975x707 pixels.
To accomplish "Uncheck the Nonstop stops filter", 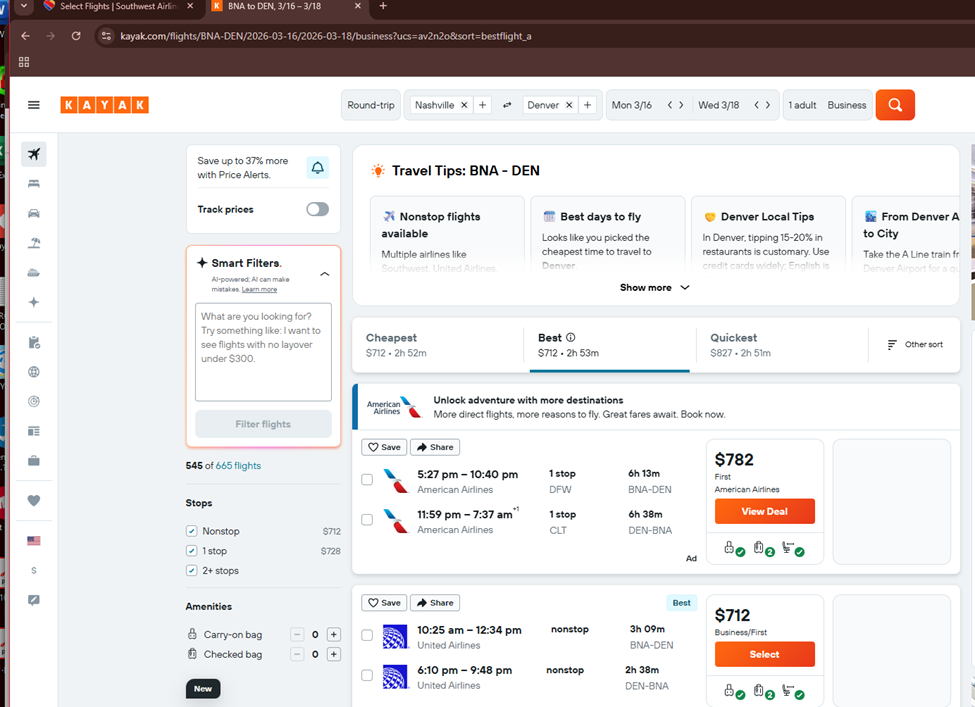I will 192,531.
